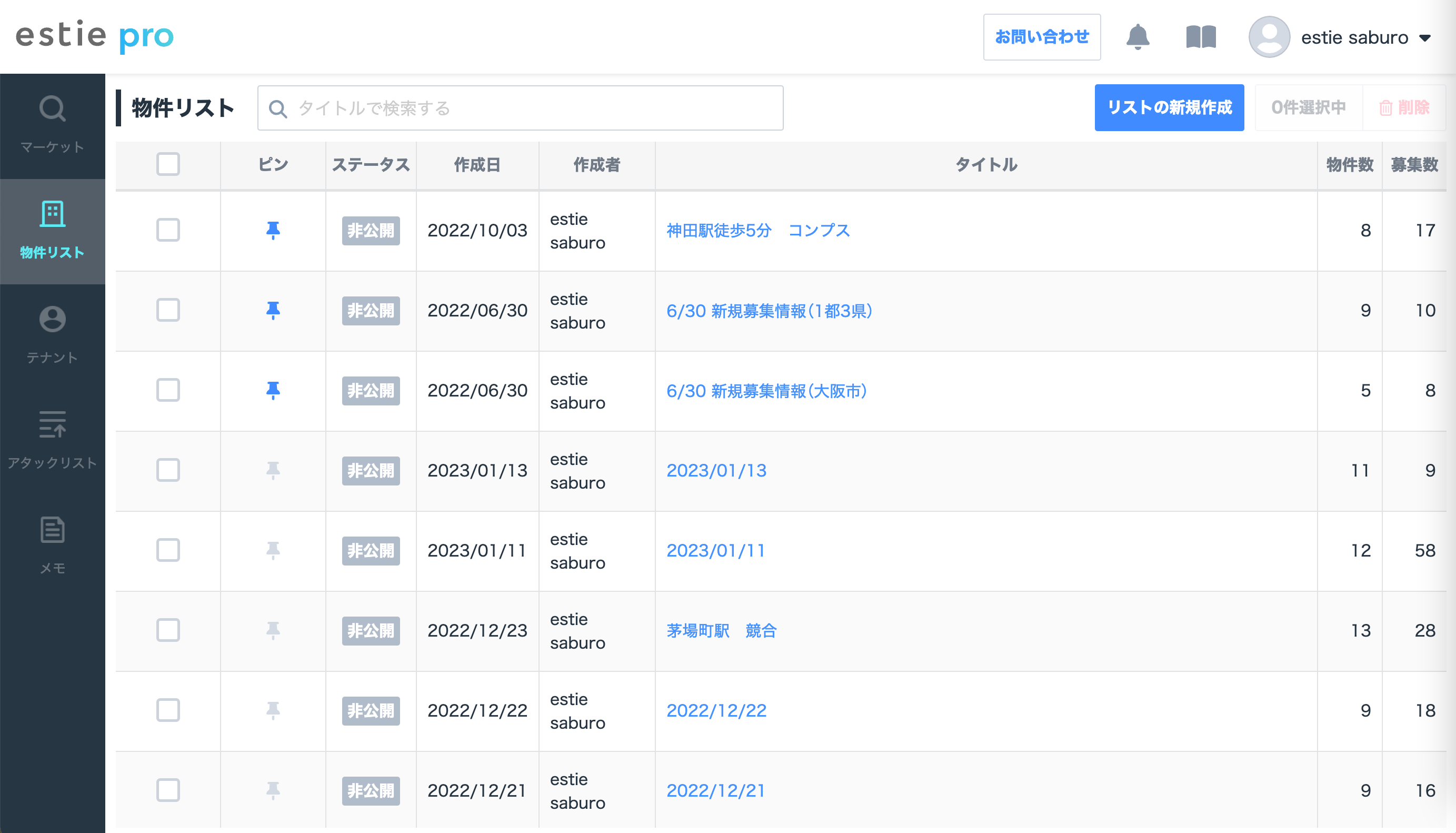Screen dimensions: 1456x833
Task: Go to マーケット in the sidebar
Action: [53, 125]
